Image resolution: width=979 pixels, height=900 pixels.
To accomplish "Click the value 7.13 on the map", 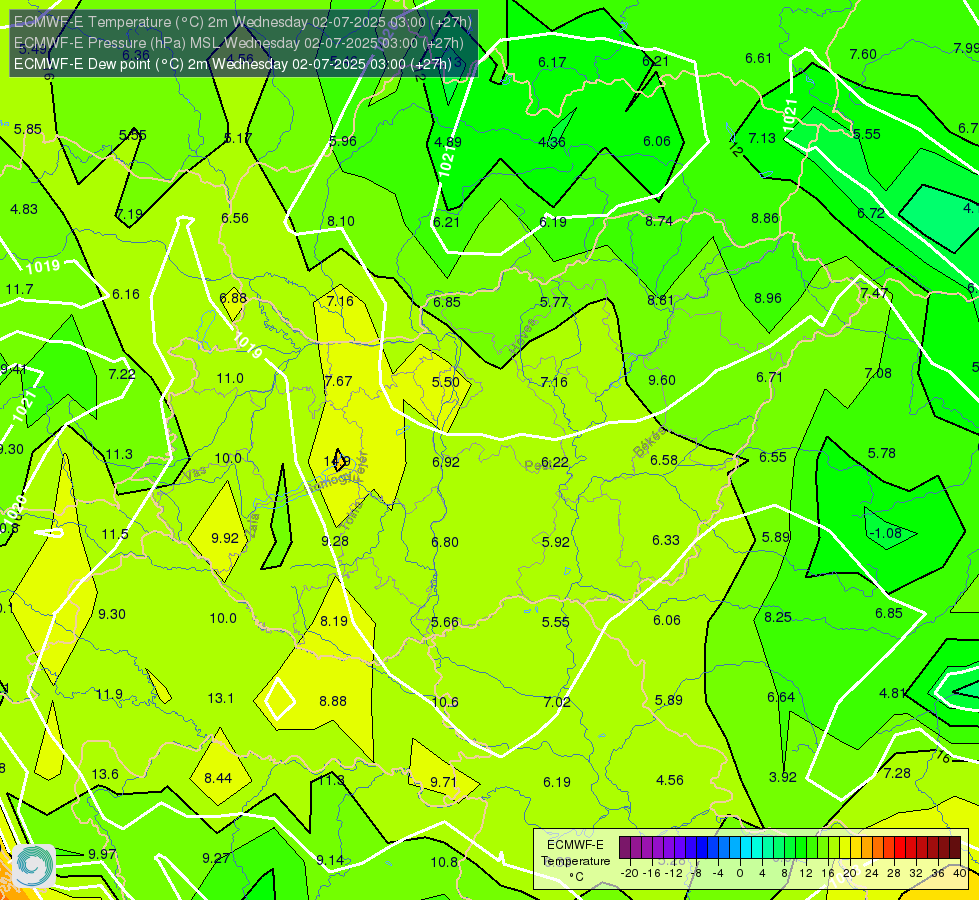I will (x=762, y=138).
